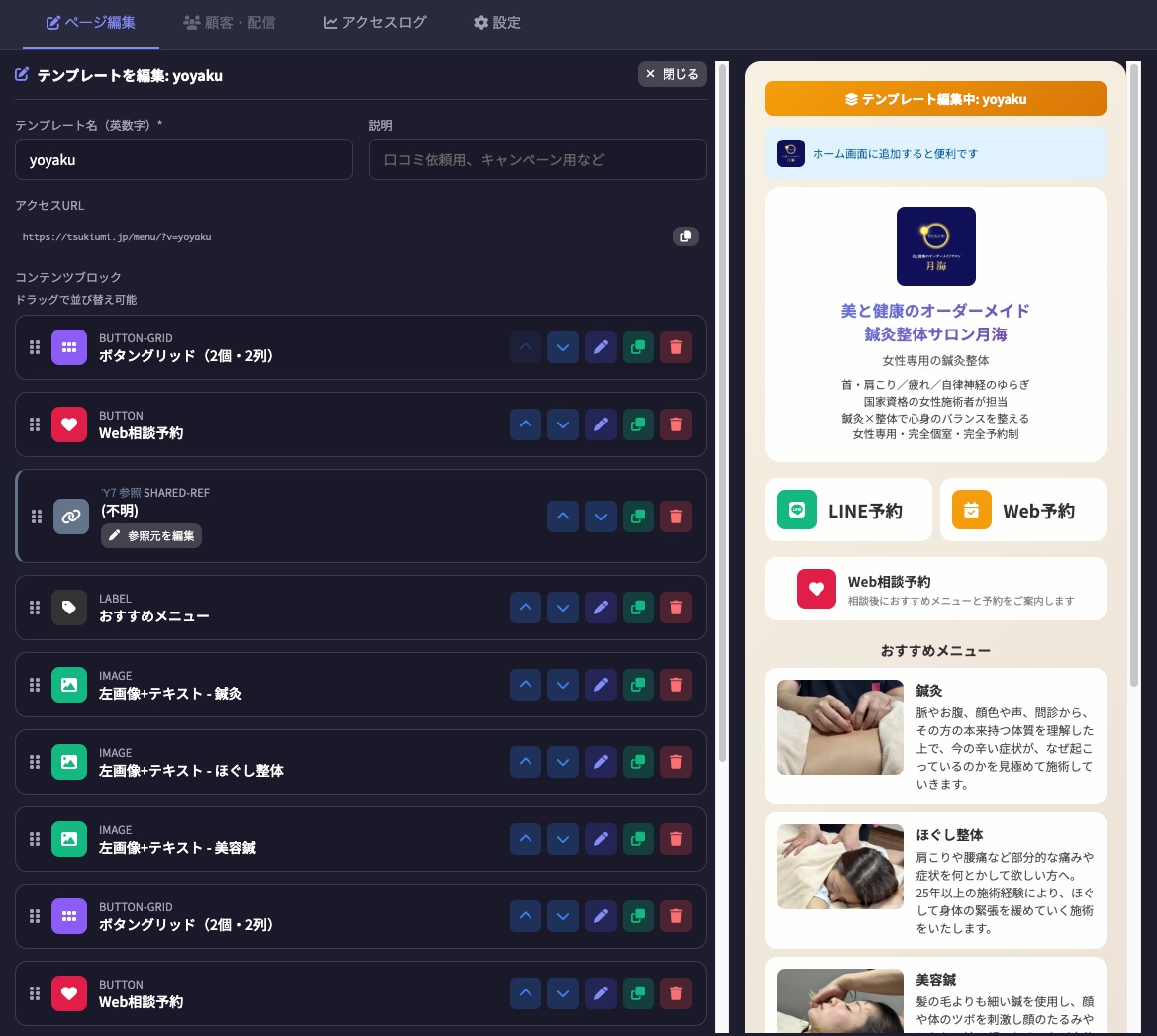1157x1036 pixels.
Task: Open the ページ編集 tab
Action: coord(91,22)
